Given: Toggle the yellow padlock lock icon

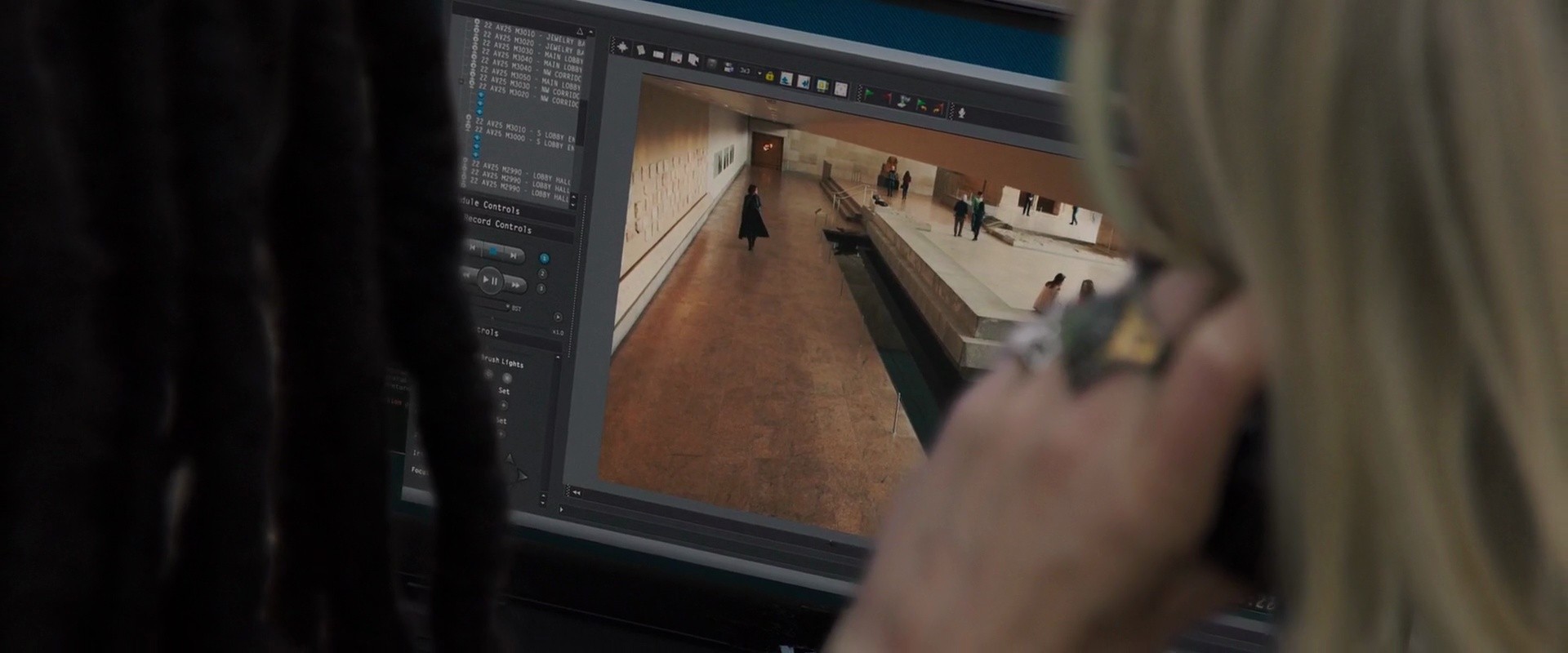Looking at the screenshot, I should tap(769, 75).
